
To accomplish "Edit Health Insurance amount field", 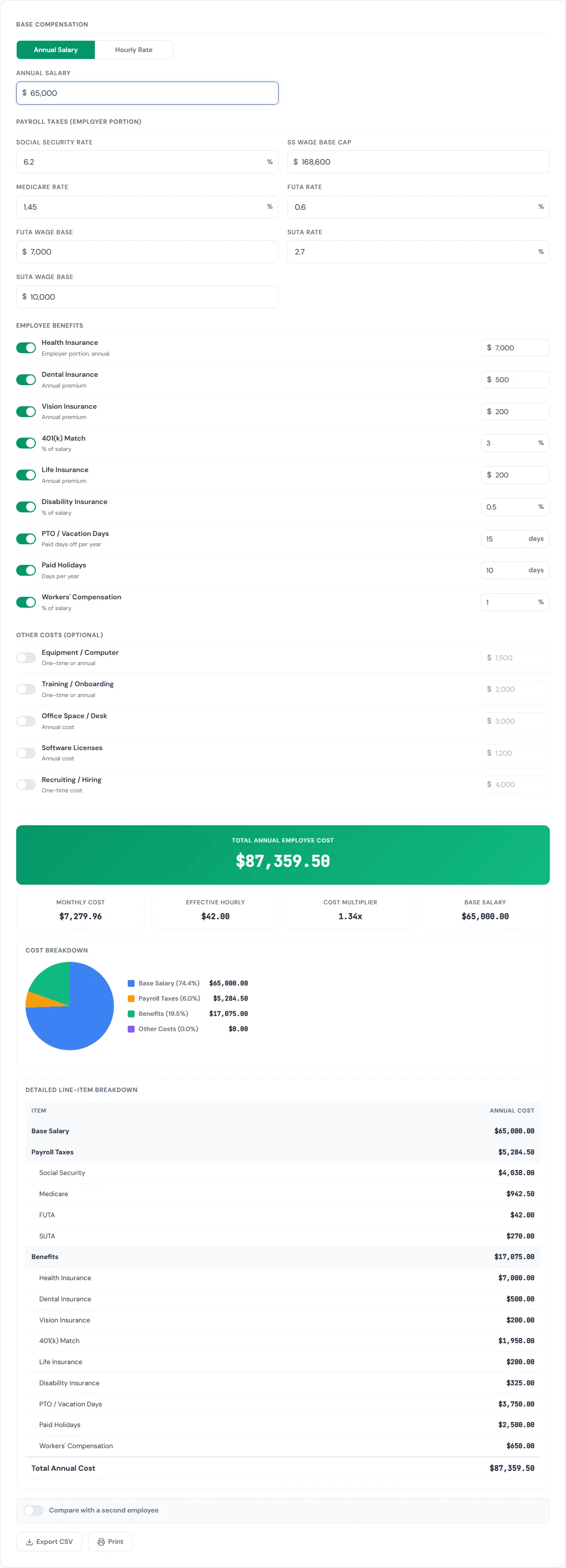I will [x=515, y=348].
